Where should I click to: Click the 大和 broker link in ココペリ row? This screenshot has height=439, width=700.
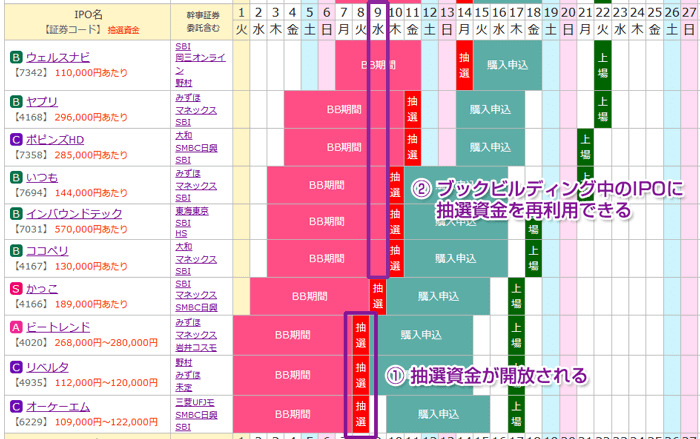click(183, 247)
